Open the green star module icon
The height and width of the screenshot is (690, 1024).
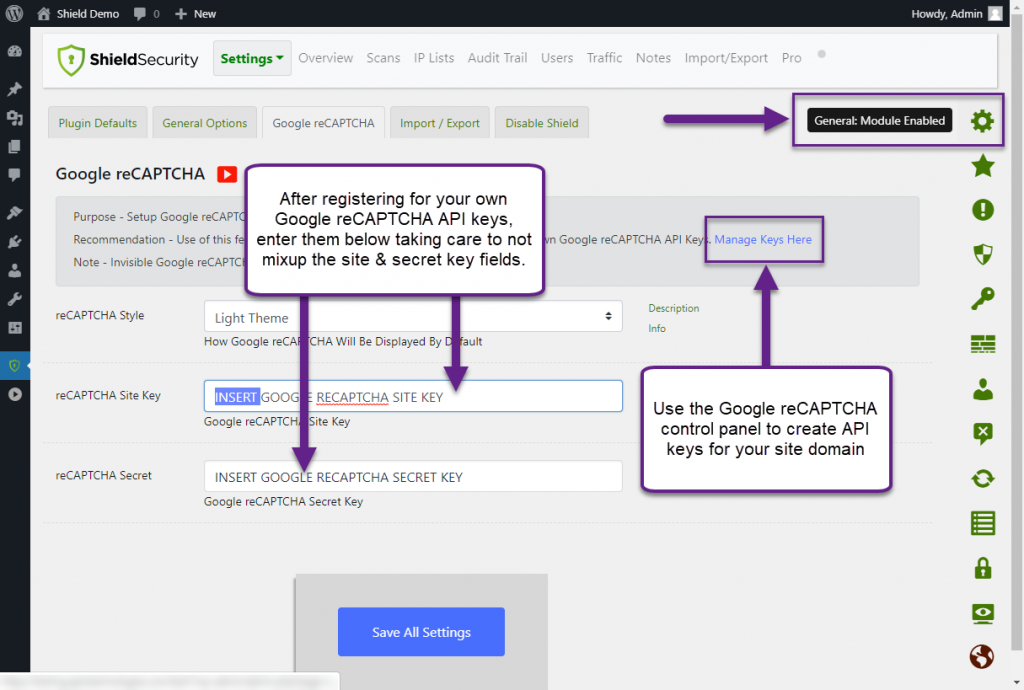pos(983,166)
